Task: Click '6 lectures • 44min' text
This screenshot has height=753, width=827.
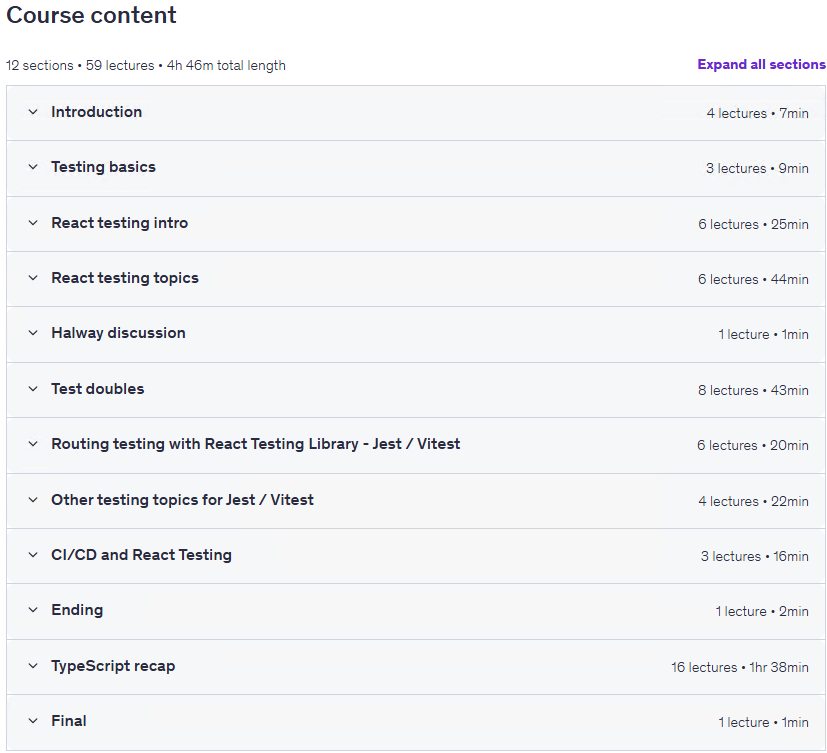Action: coord(753,279)
